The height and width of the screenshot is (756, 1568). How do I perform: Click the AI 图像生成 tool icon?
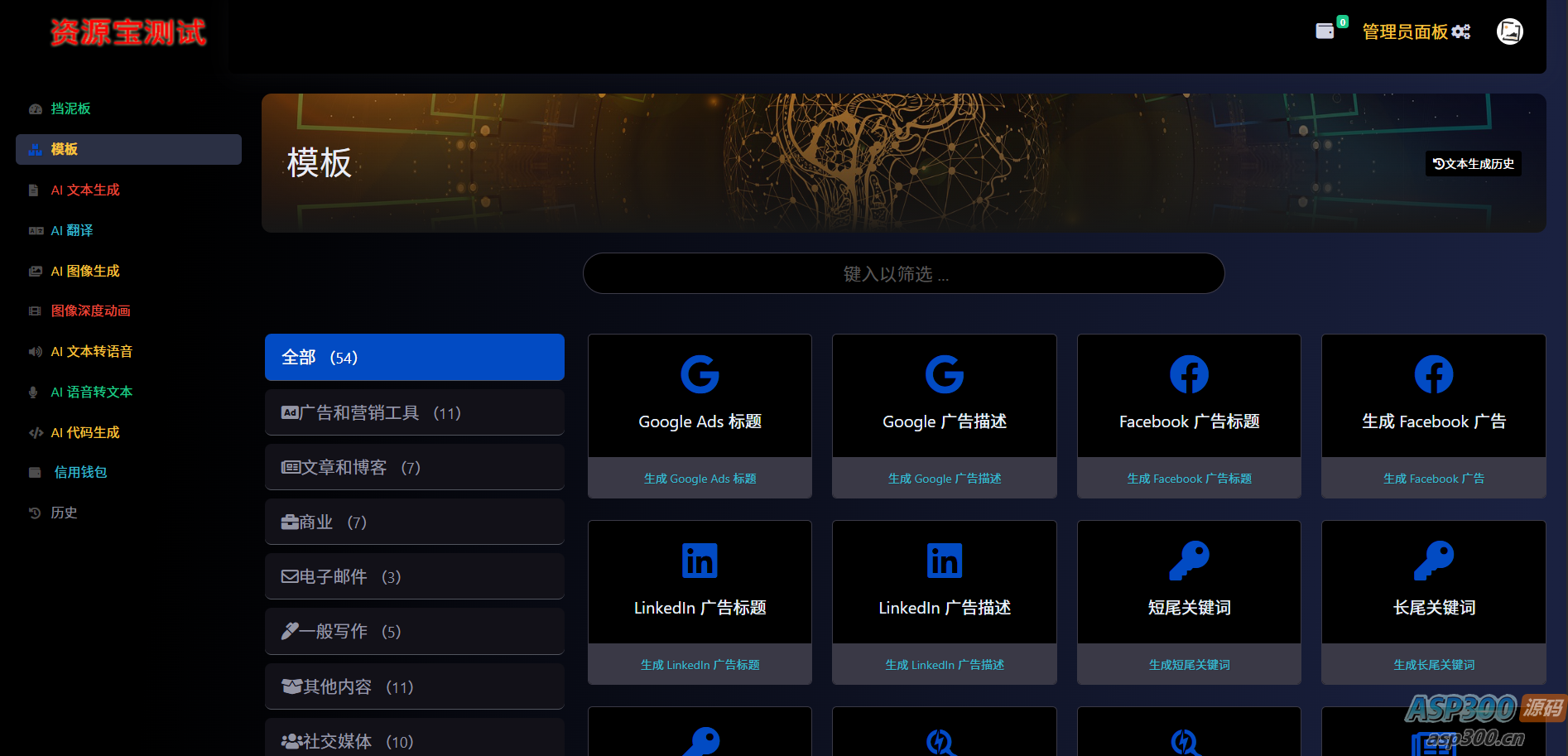tap(35, 271)
